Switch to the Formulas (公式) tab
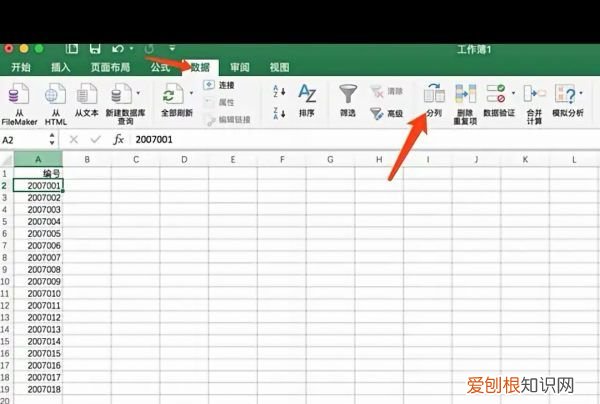The width and height of the screenshot is (600, 404). click(x=160, y=67)
